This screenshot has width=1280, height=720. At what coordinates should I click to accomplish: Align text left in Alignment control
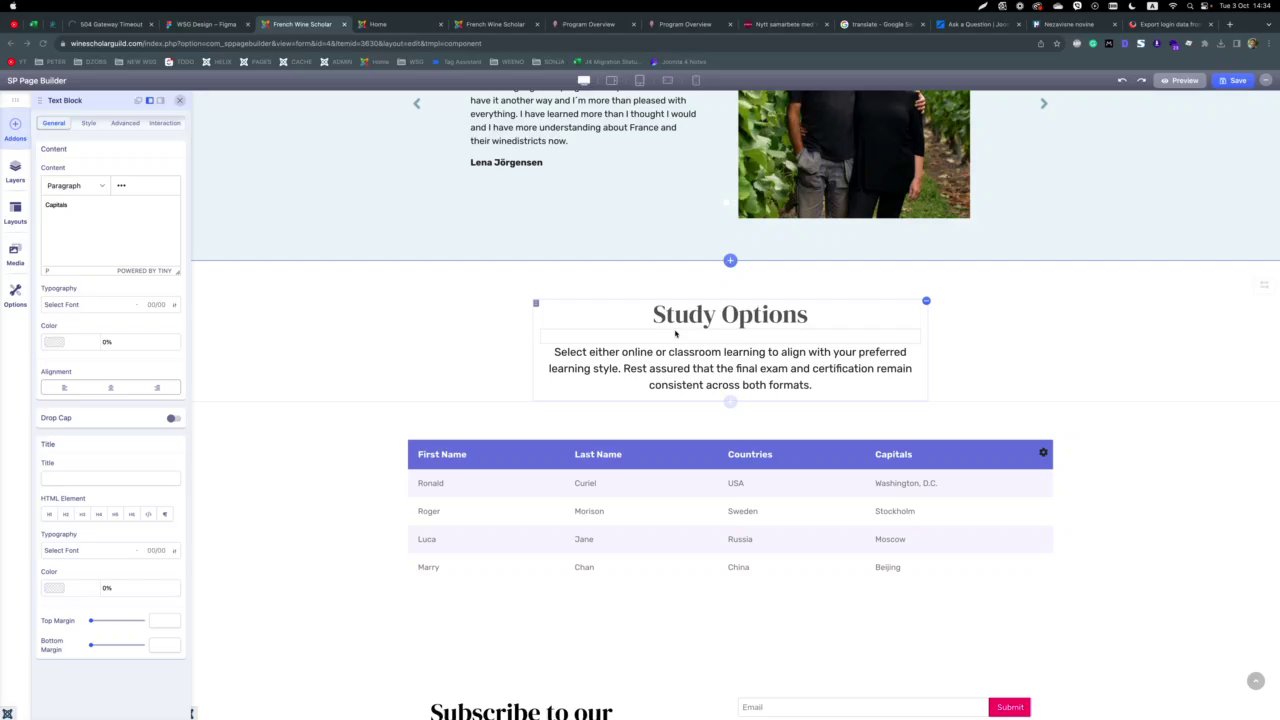64,387
